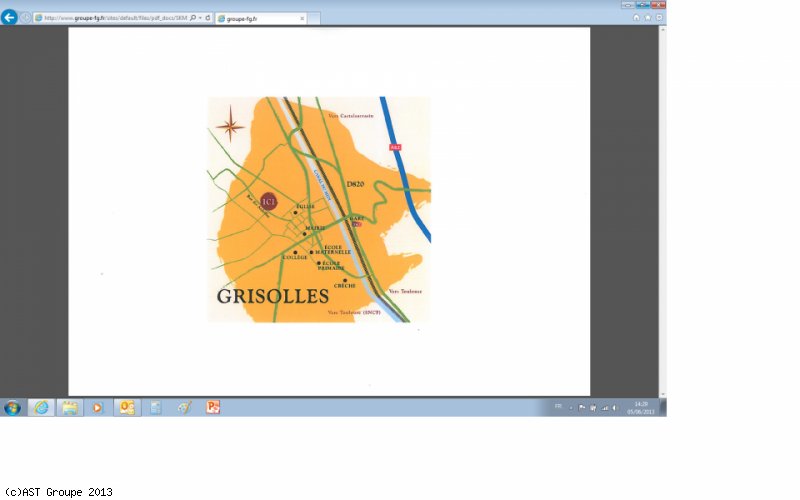Image resolution: width=800 pixels, height=500 pixels.
Task: Click the scroll-up arrow of the vertical scrollbar
Action: [662, 30]
